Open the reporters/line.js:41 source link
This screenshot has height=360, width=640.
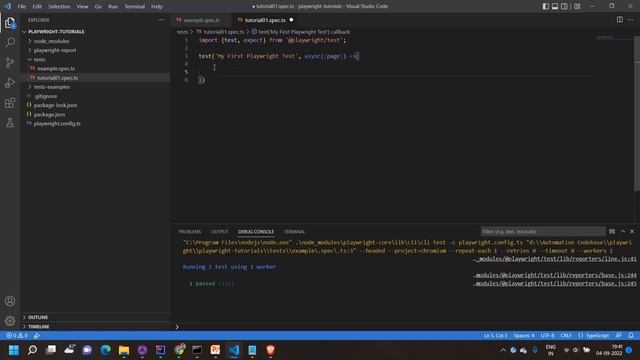[555, 259]
